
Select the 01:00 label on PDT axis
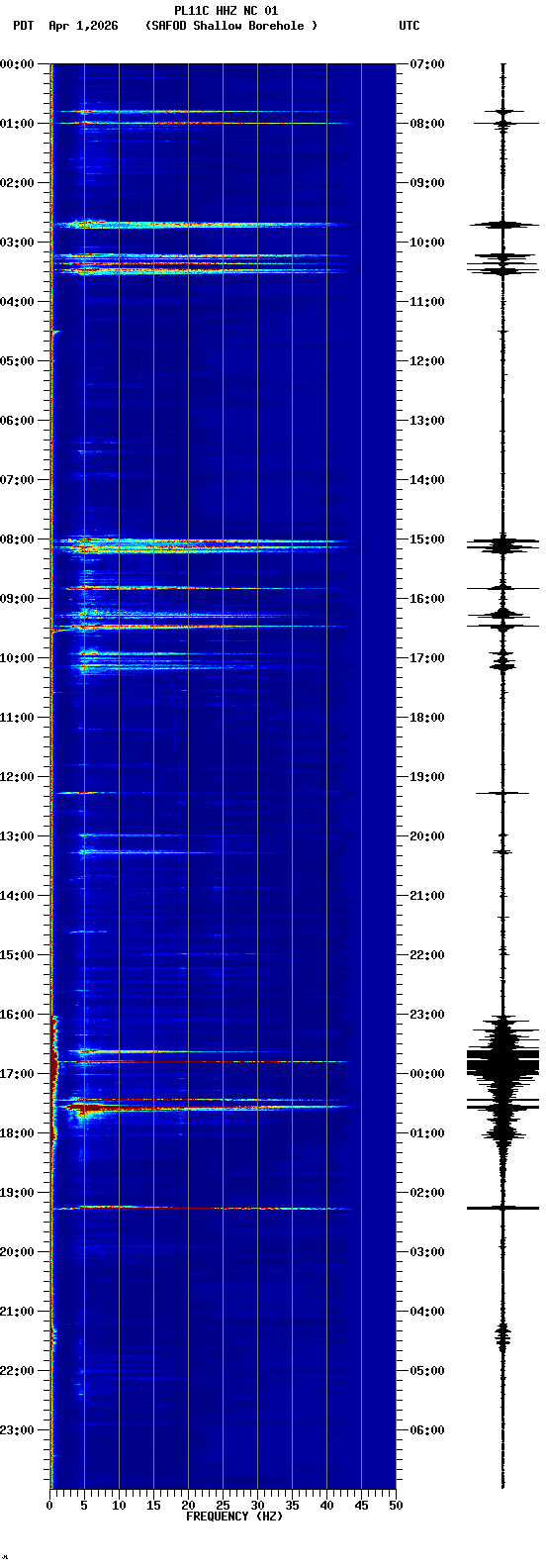(17, 124)
